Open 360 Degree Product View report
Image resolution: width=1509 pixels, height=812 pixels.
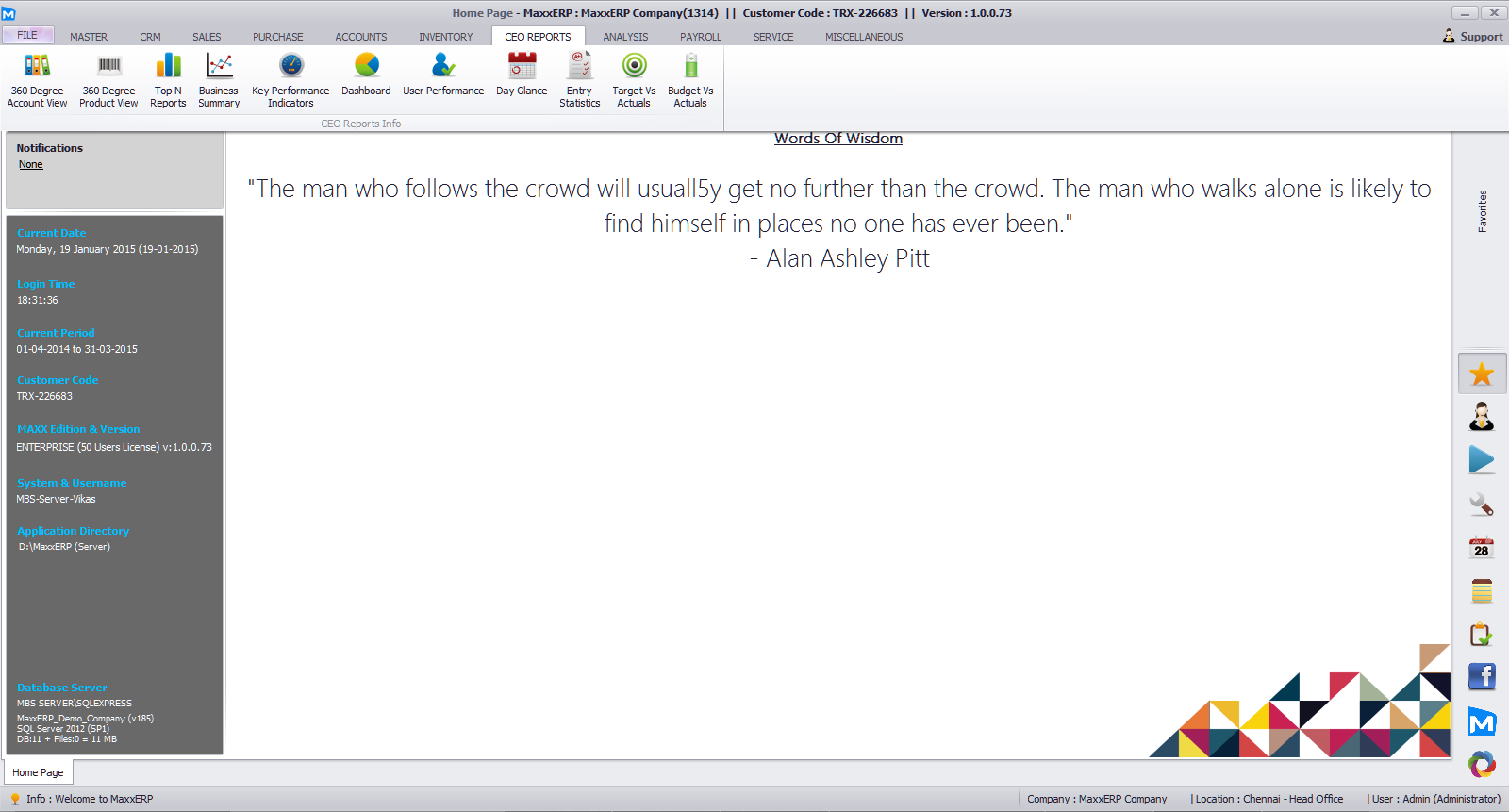tap(108, 80)
